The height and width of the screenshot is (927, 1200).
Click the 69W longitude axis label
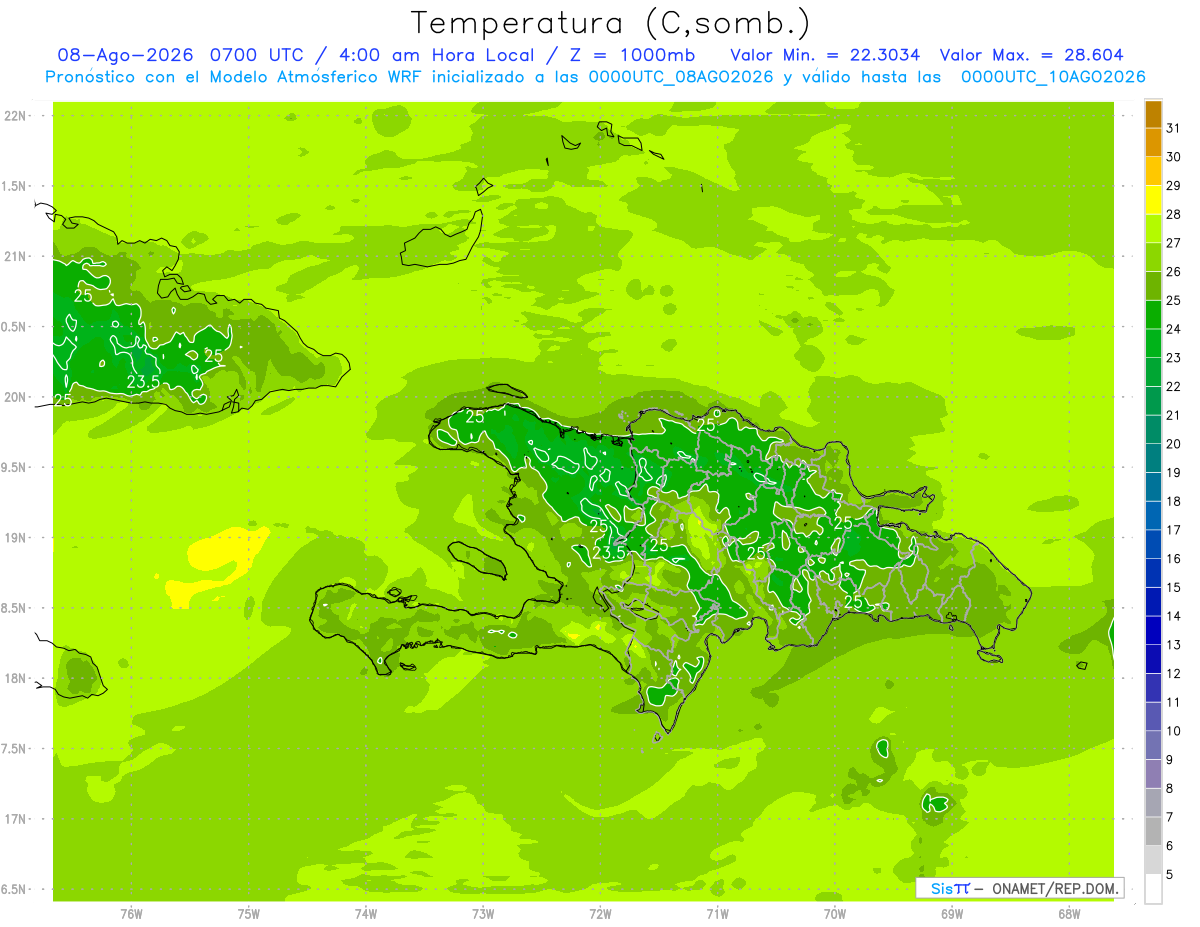tap(952, 914)
